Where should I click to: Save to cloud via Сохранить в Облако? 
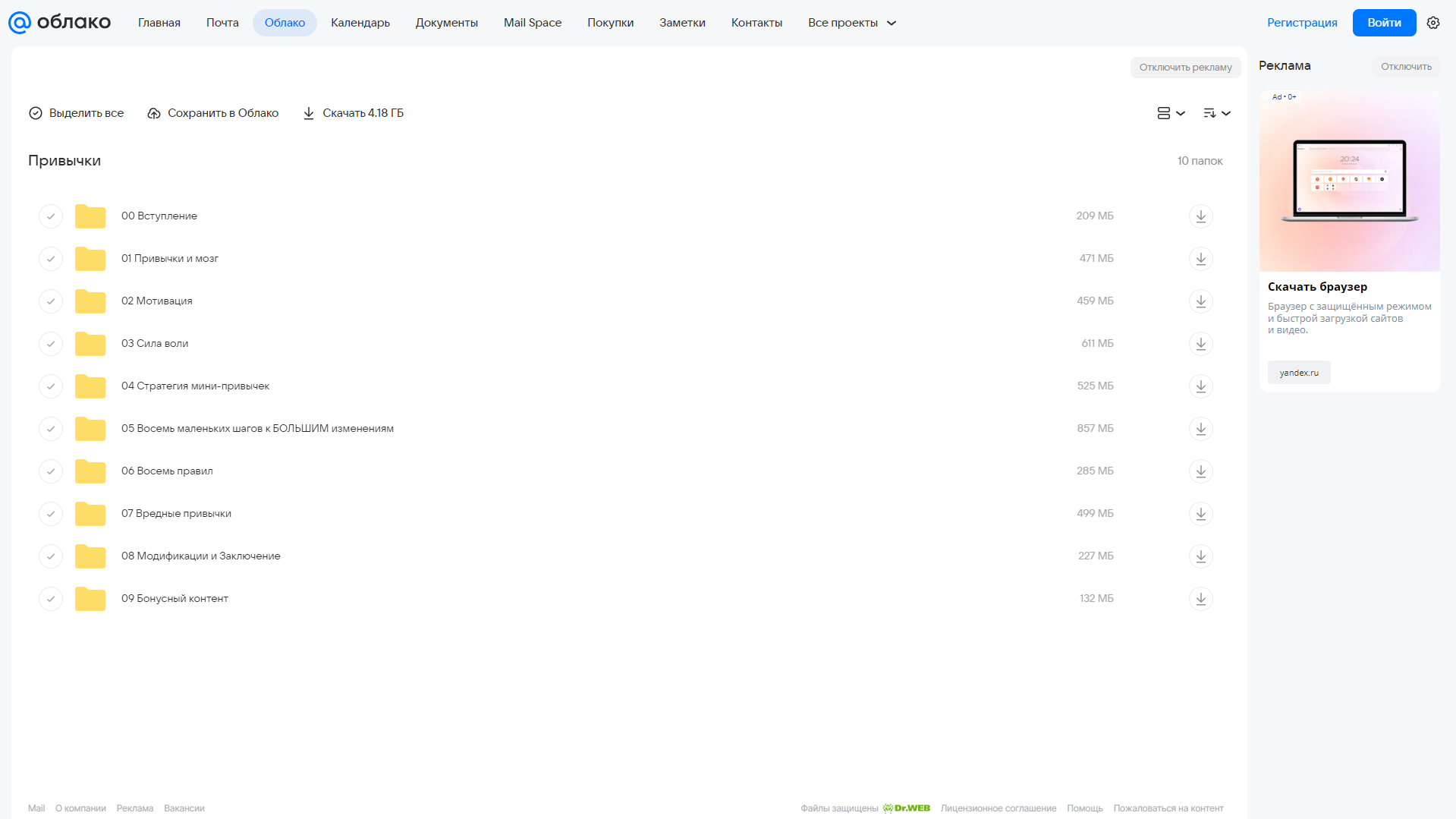pyautogui.click(x=212, y=113)
